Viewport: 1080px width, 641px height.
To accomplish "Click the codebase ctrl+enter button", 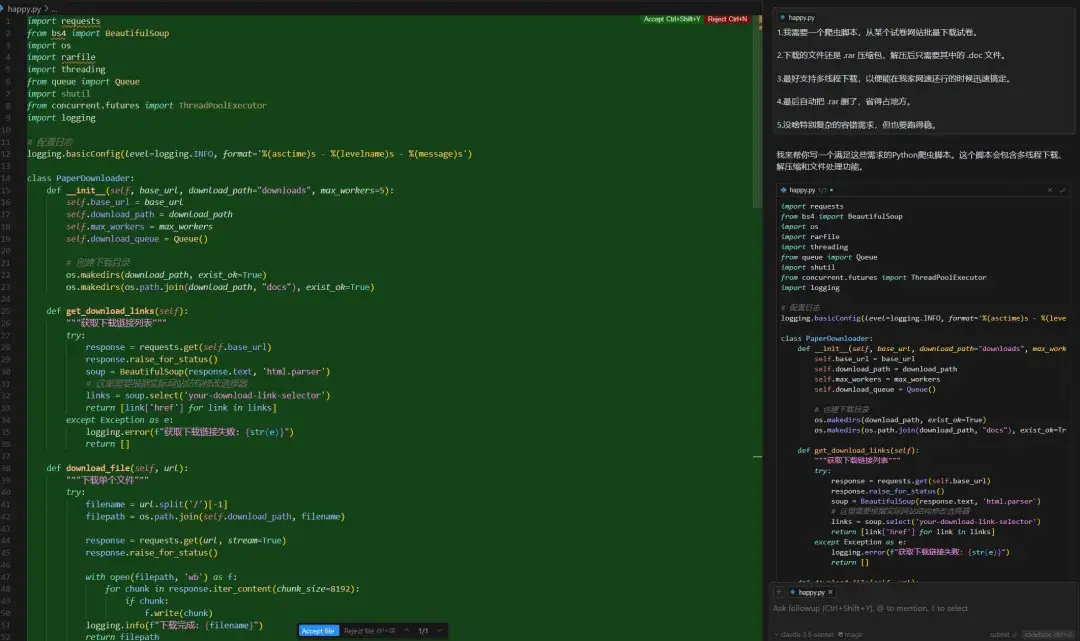I will click(1048, 635).
